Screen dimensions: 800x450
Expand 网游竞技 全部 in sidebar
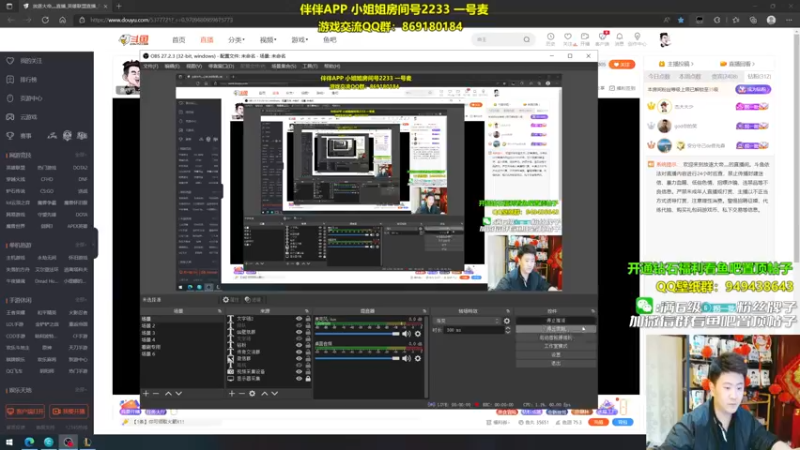[x=81, y=155]
